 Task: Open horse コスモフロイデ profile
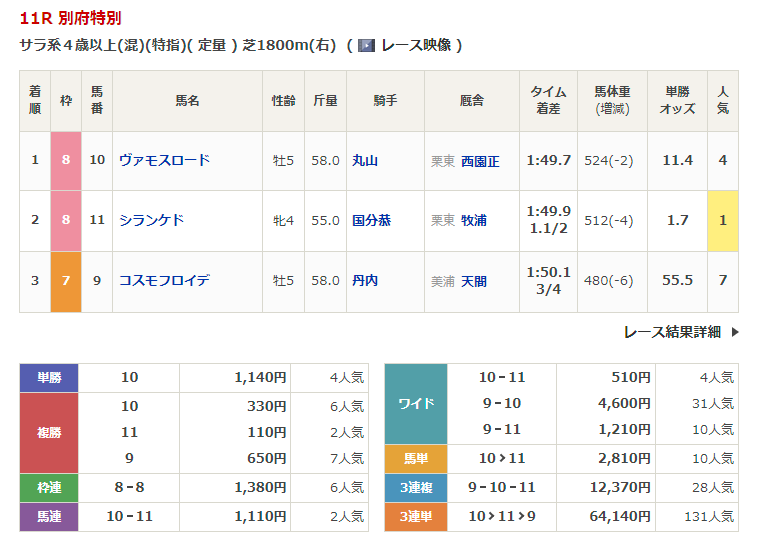164,280
